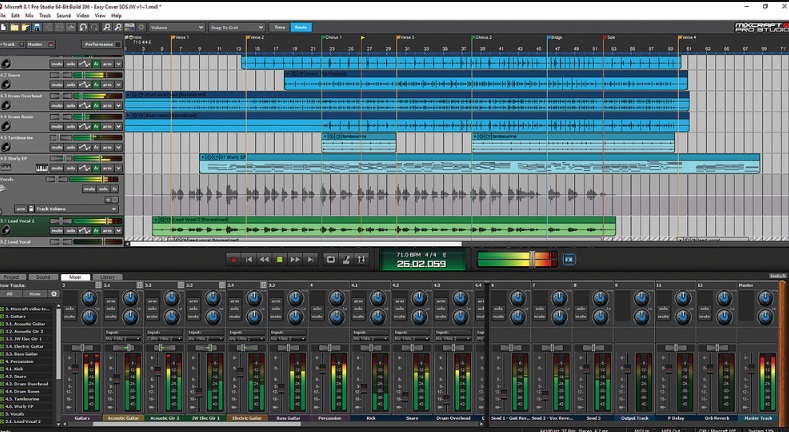Click the Save project toolbar icon

pos(36,27)
